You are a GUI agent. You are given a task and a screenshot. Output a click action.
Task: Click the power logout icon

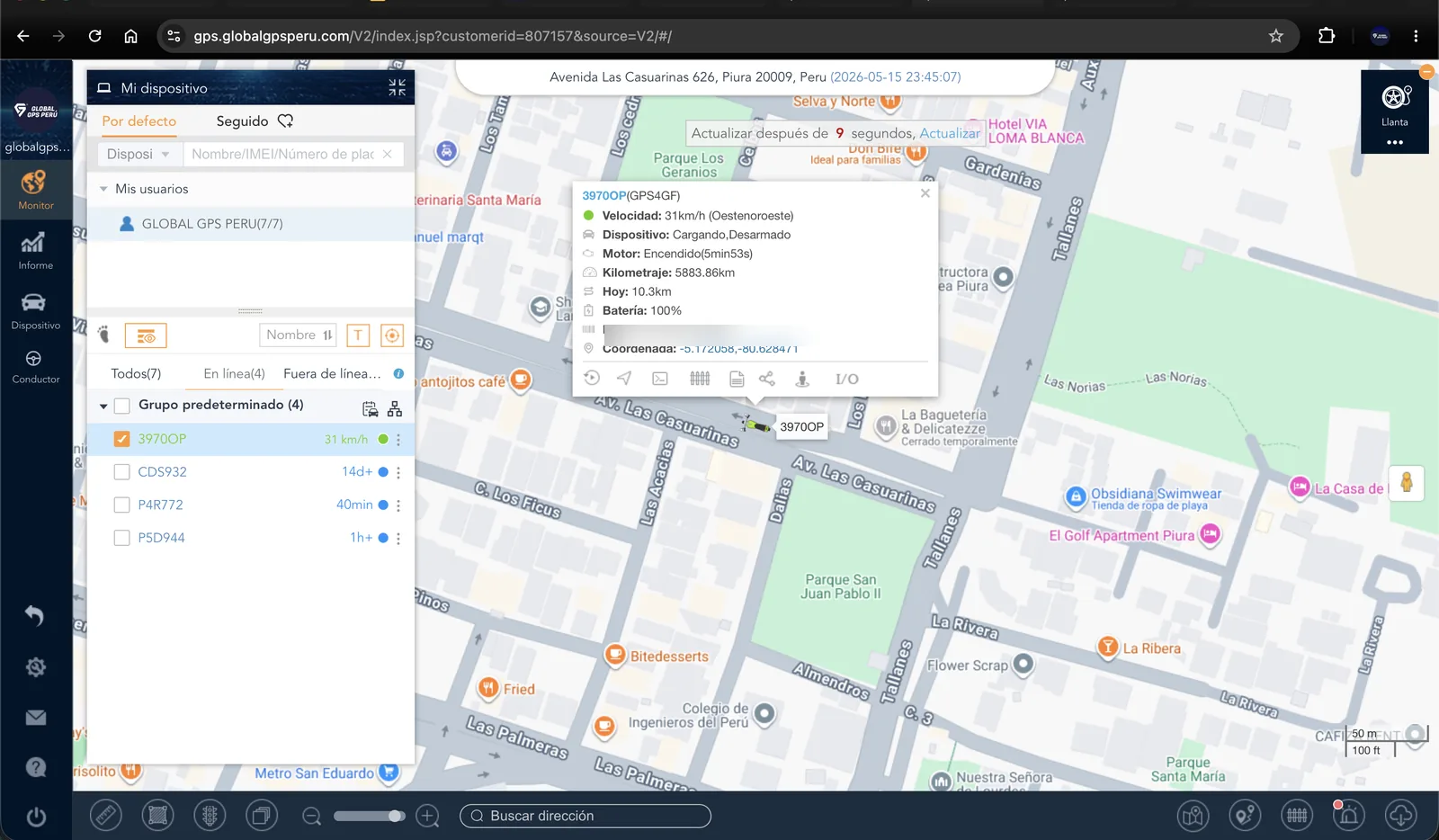(35, 818)
